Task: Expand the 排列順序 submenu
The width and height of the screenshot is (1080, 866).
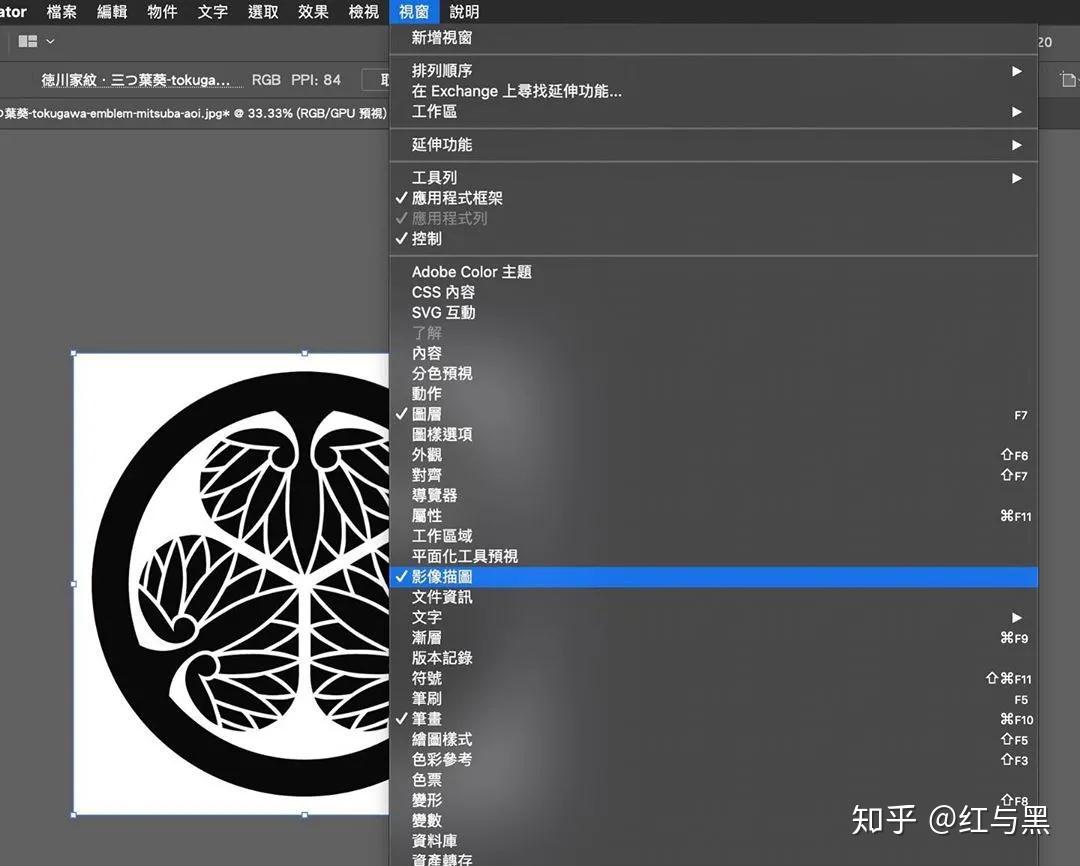Action: pyautogui.click(x=714, y=71)
